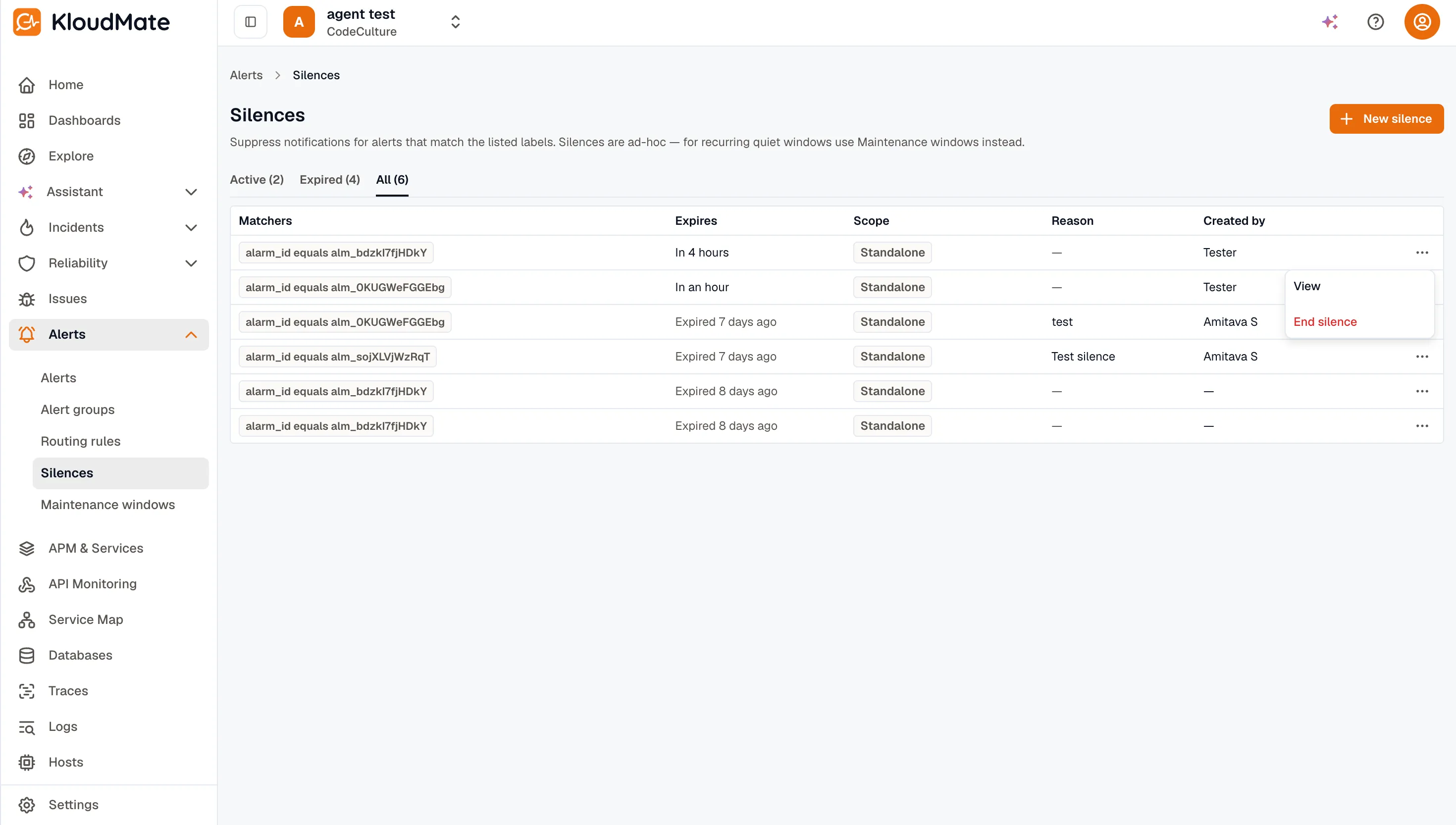Open row actions for In 4 hours silence
This screenshot has height=825, width=1456.
1422,253
